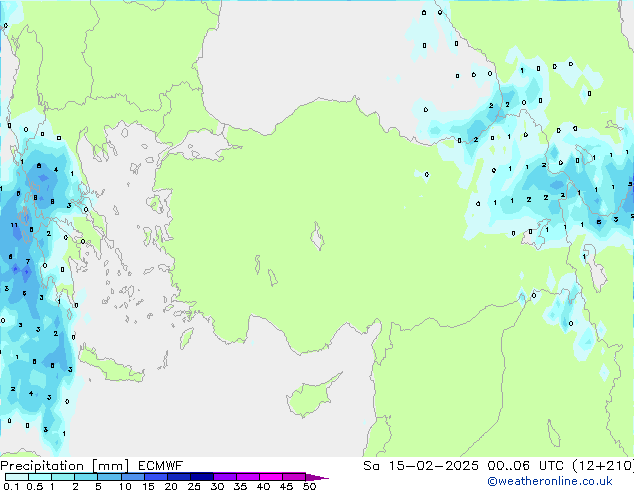The height and width of the screenshot is (490, 634).
Task: Click the 'ECMWF' model label
Action: tap(161, 466)
